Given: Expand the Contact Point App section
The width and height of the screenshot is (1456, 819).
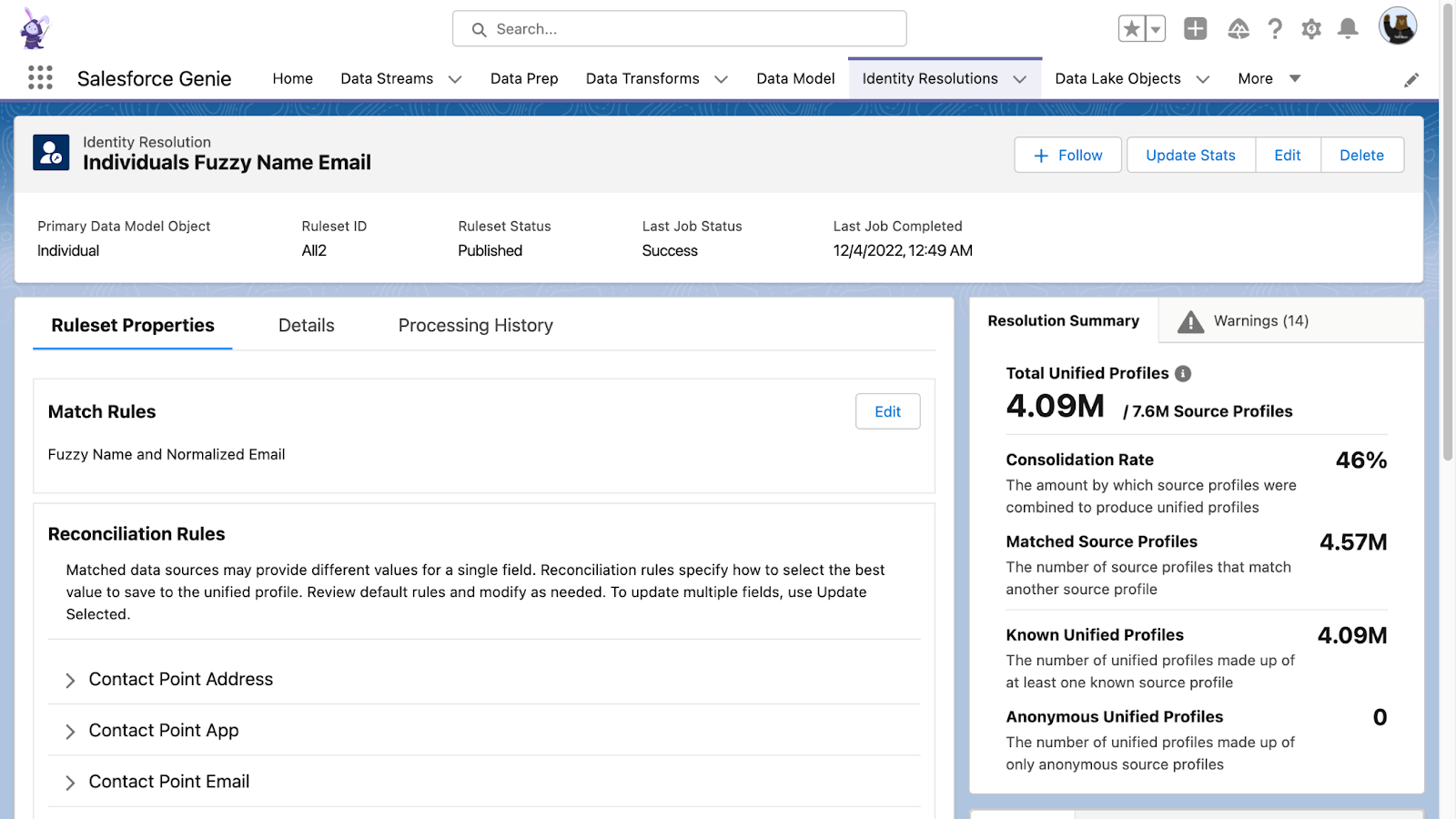Looking at the screenshot, I should pos(70,732).
